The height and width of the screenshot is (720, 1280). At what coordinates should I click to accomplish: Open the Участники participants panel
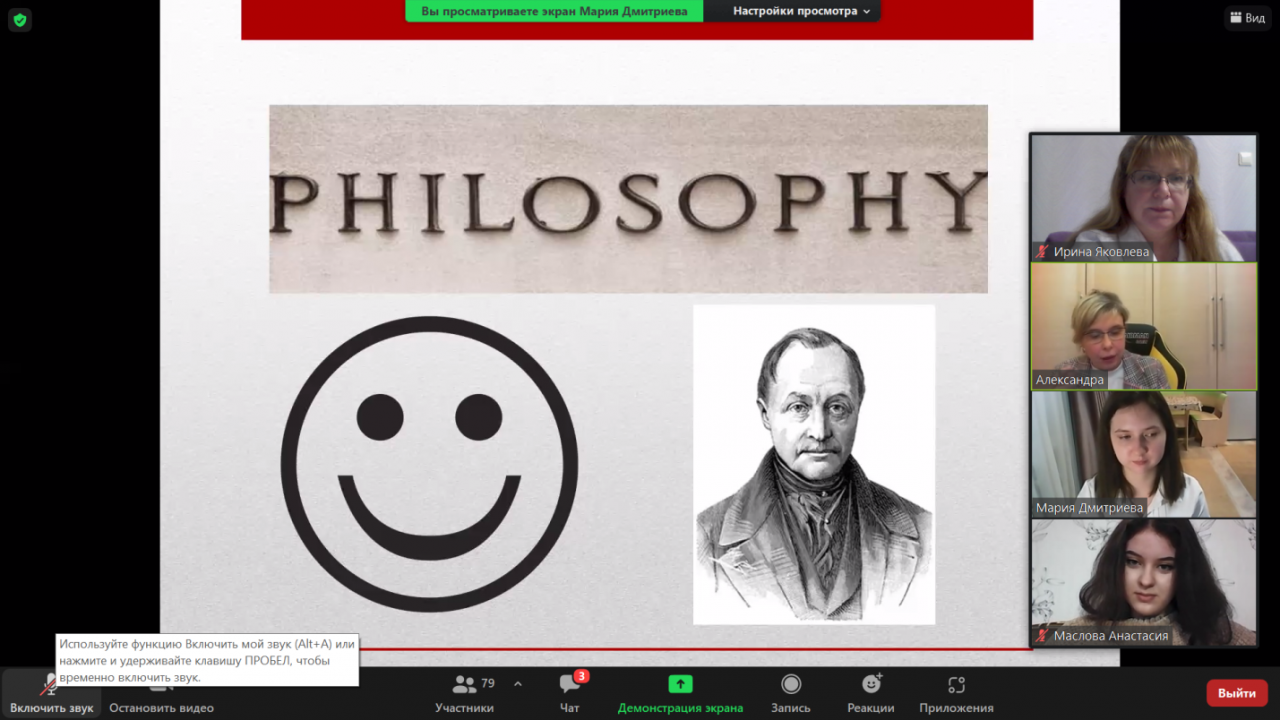(x=464, y=692)
